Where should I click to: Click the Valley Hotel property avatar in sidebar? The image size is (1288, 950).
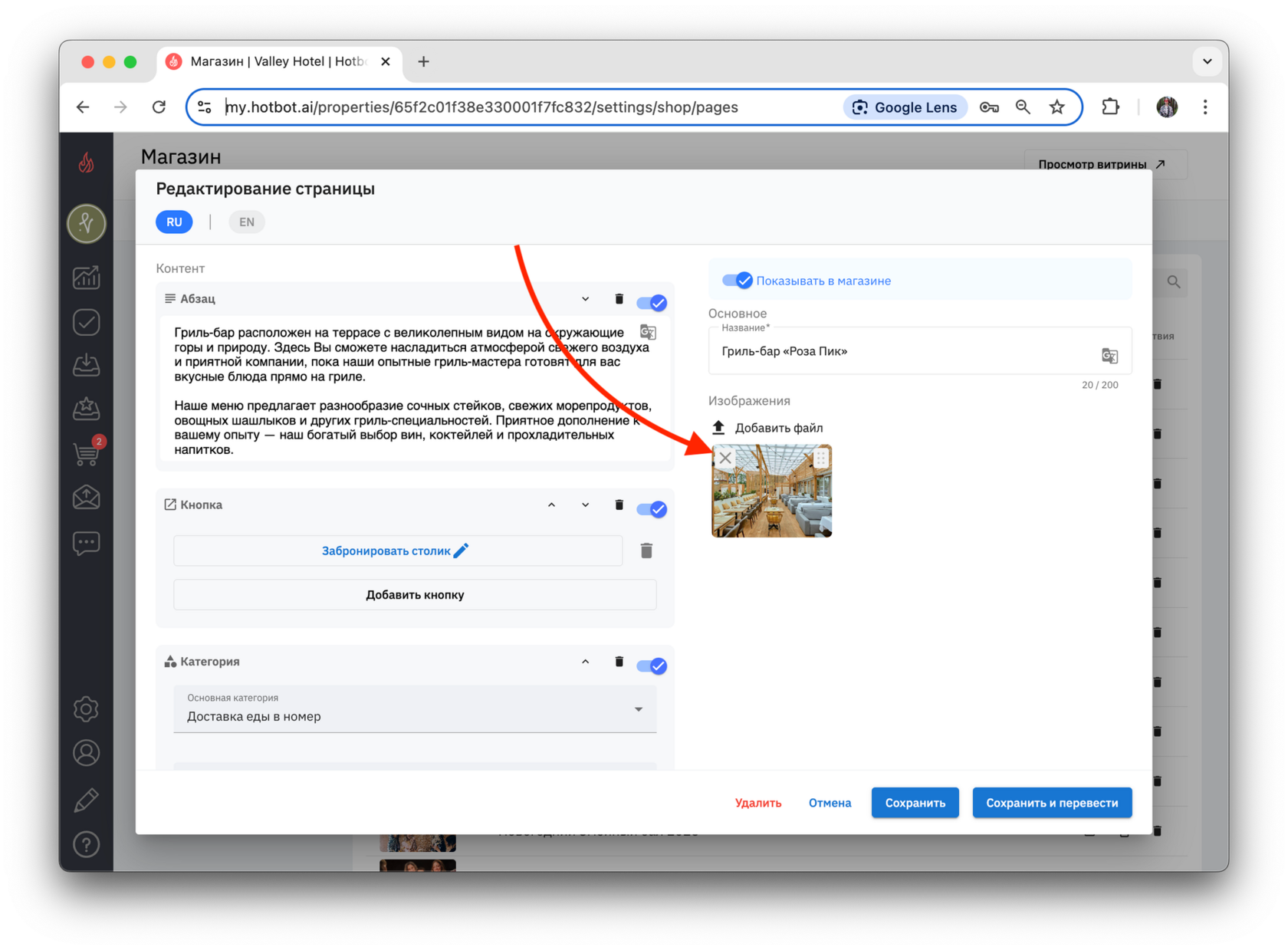click(x=87, y=223)
